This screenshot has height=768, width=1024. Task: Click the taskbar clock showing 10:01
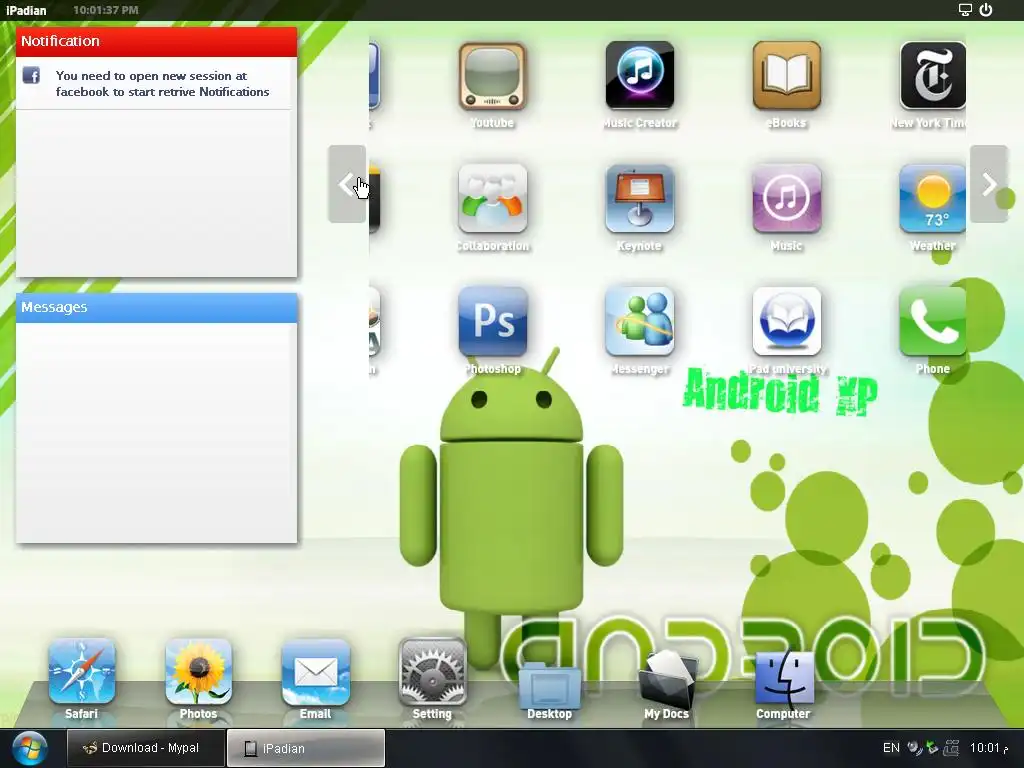pos(989,748)
